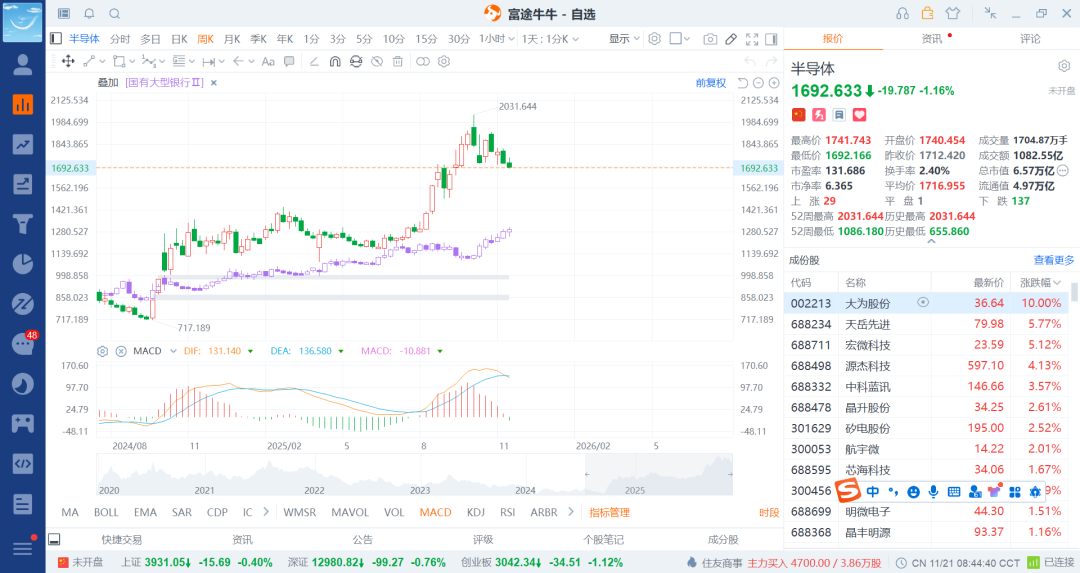
Task: Switch to 月K chart tab
Action: (232, 39)
